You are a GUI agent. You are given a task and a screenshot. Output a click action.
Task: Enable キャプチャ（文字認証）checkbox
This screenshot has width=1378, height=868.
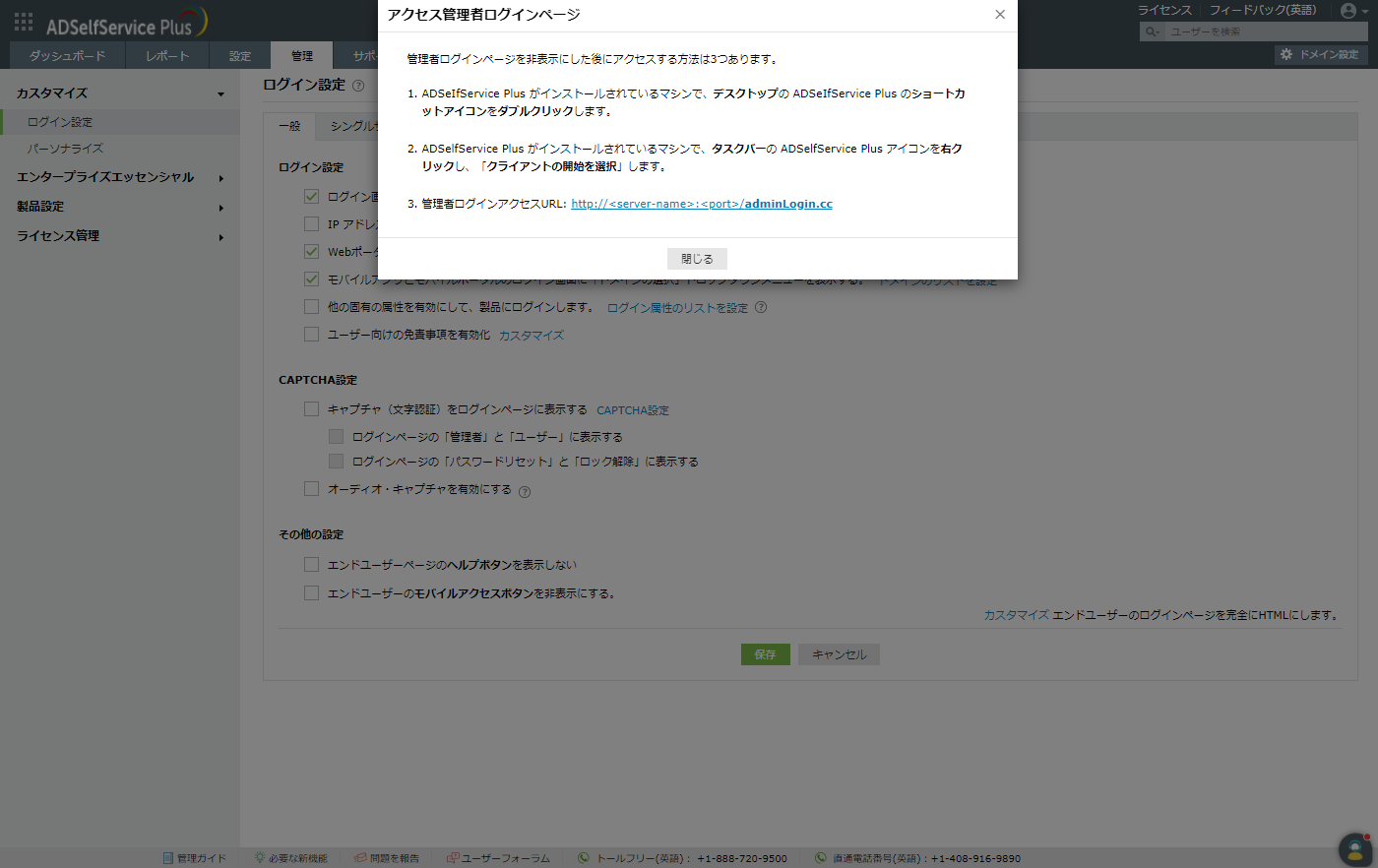(x=311, y=409)
